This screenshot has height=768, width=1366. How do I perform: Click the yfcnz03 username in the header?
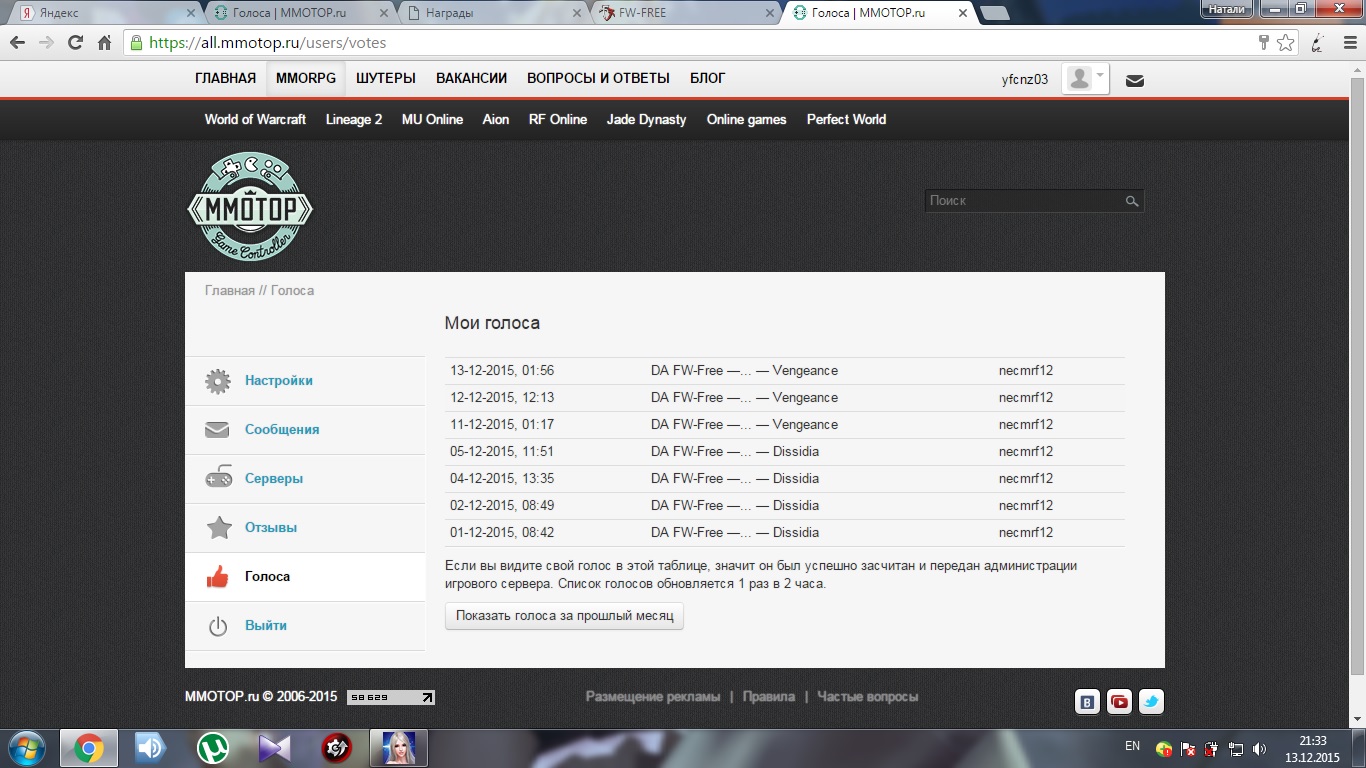(1025, 80)
